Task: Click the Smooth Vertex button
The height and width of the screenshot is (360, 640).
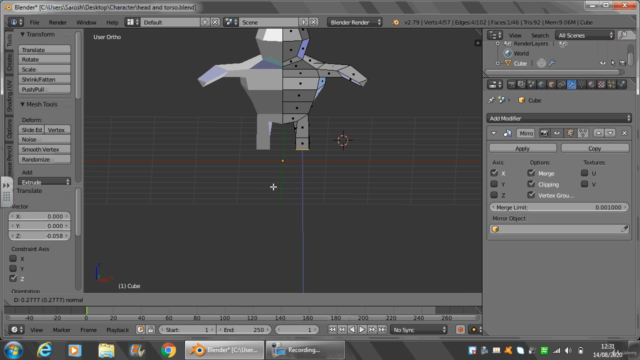Action: point(44,149)
